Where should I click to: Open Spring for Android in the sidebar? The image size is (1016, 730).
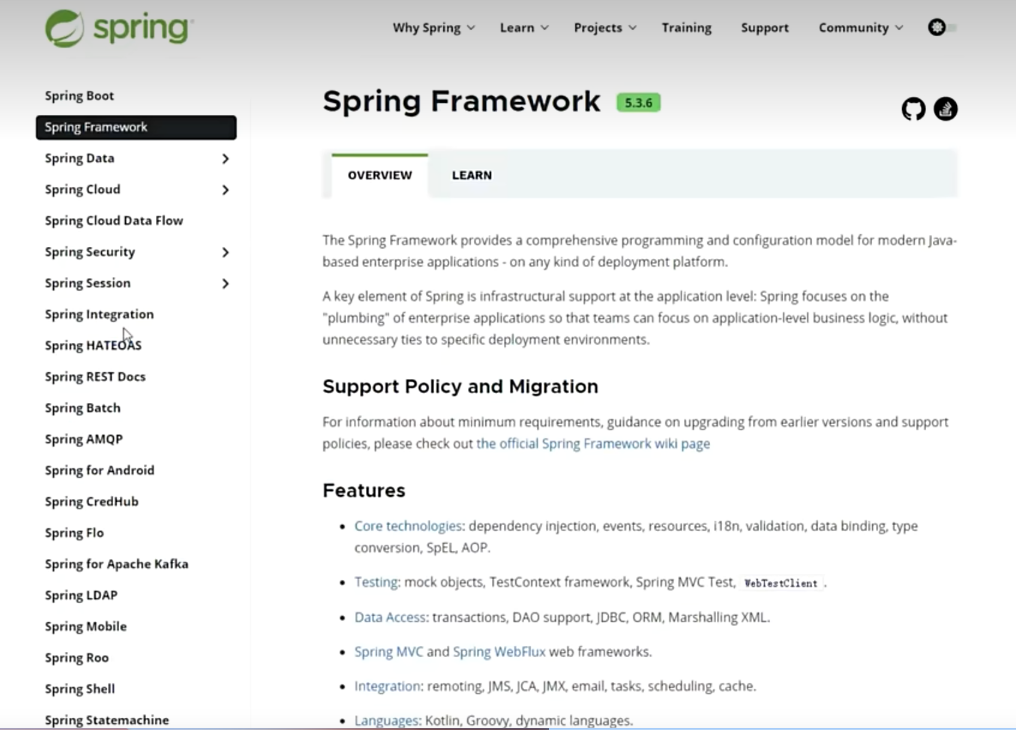pyautogui.click(x=99, y=470)
